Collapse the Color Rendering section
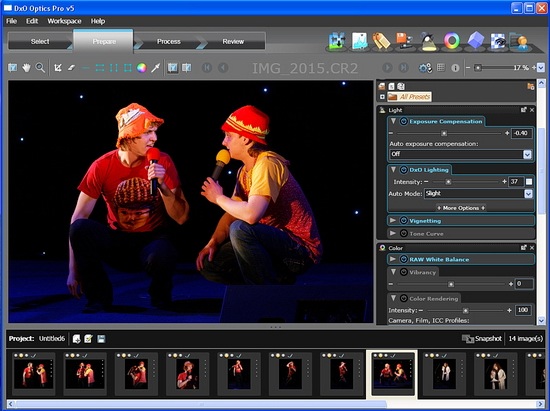This screenshot has height=411, width=550. (393, 298)
